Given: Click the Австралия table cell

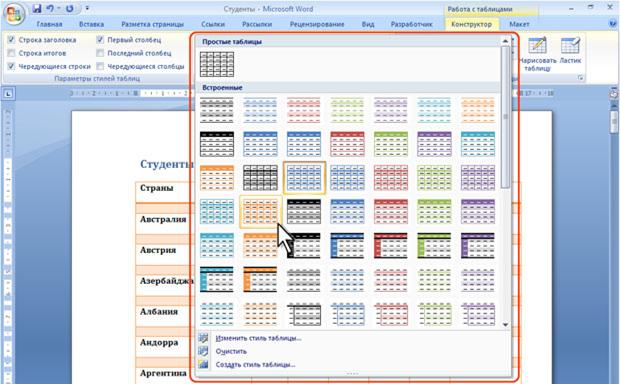Looking at the screenshot, I should [x=163, y=219].
